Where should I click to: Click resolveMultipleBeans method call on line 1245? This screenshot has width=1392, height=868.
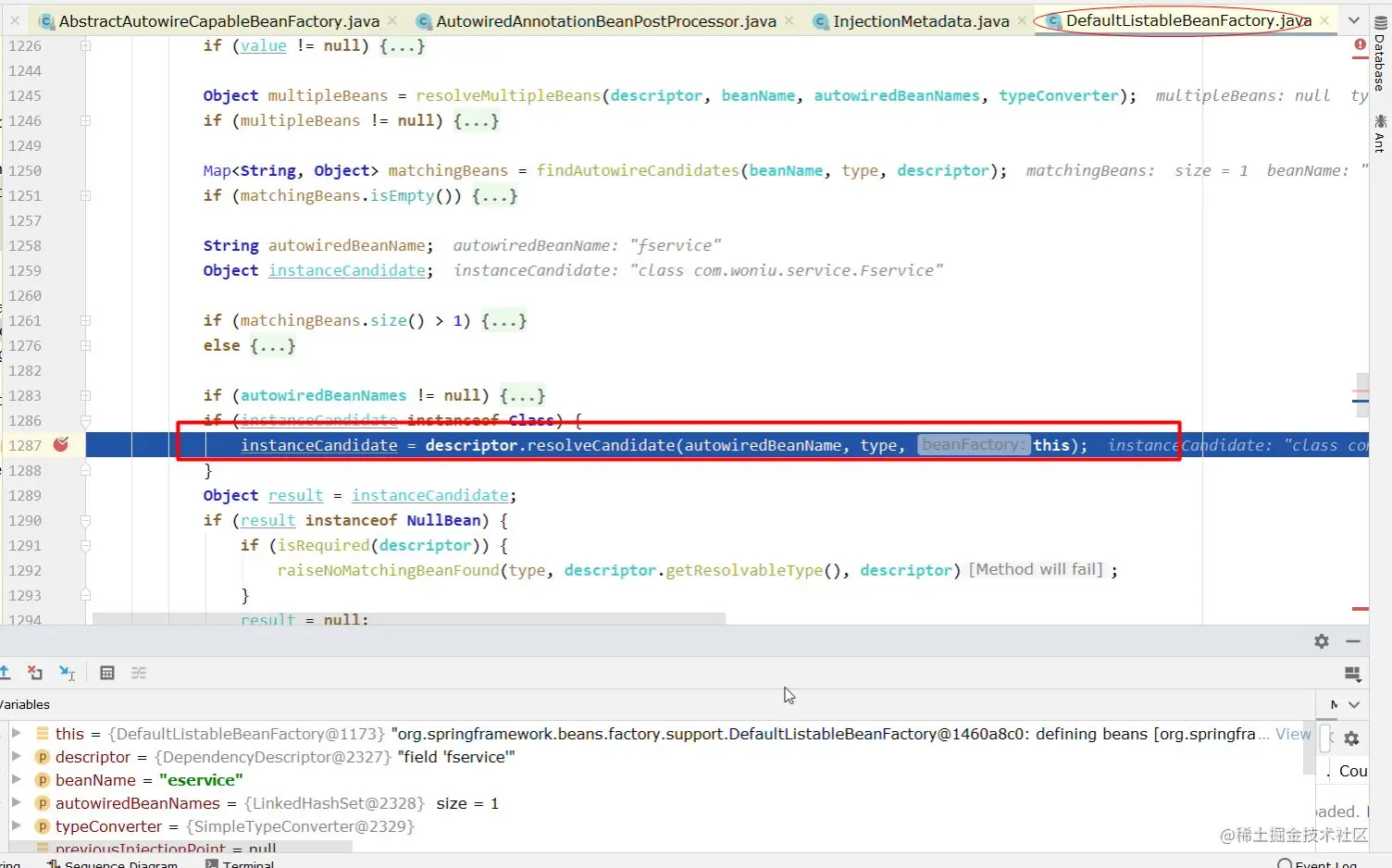(x=508, y=95)
